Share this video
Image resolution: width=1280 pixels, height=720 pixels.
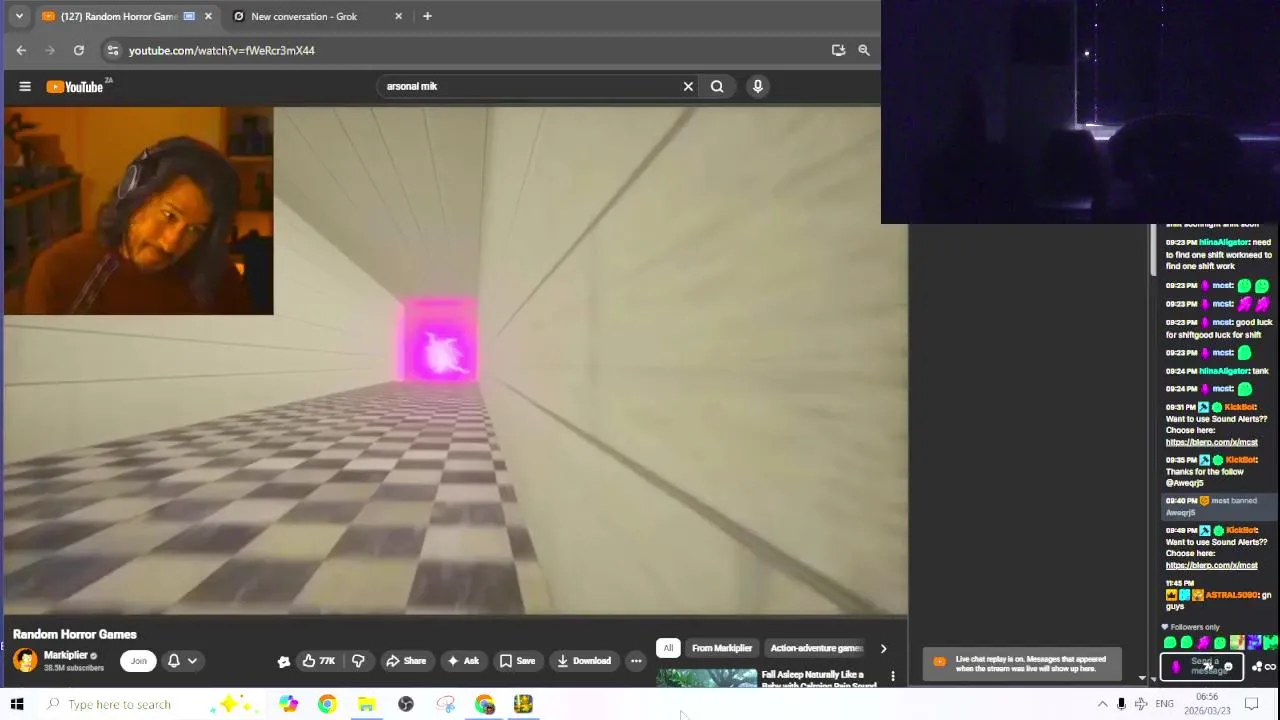406,660
